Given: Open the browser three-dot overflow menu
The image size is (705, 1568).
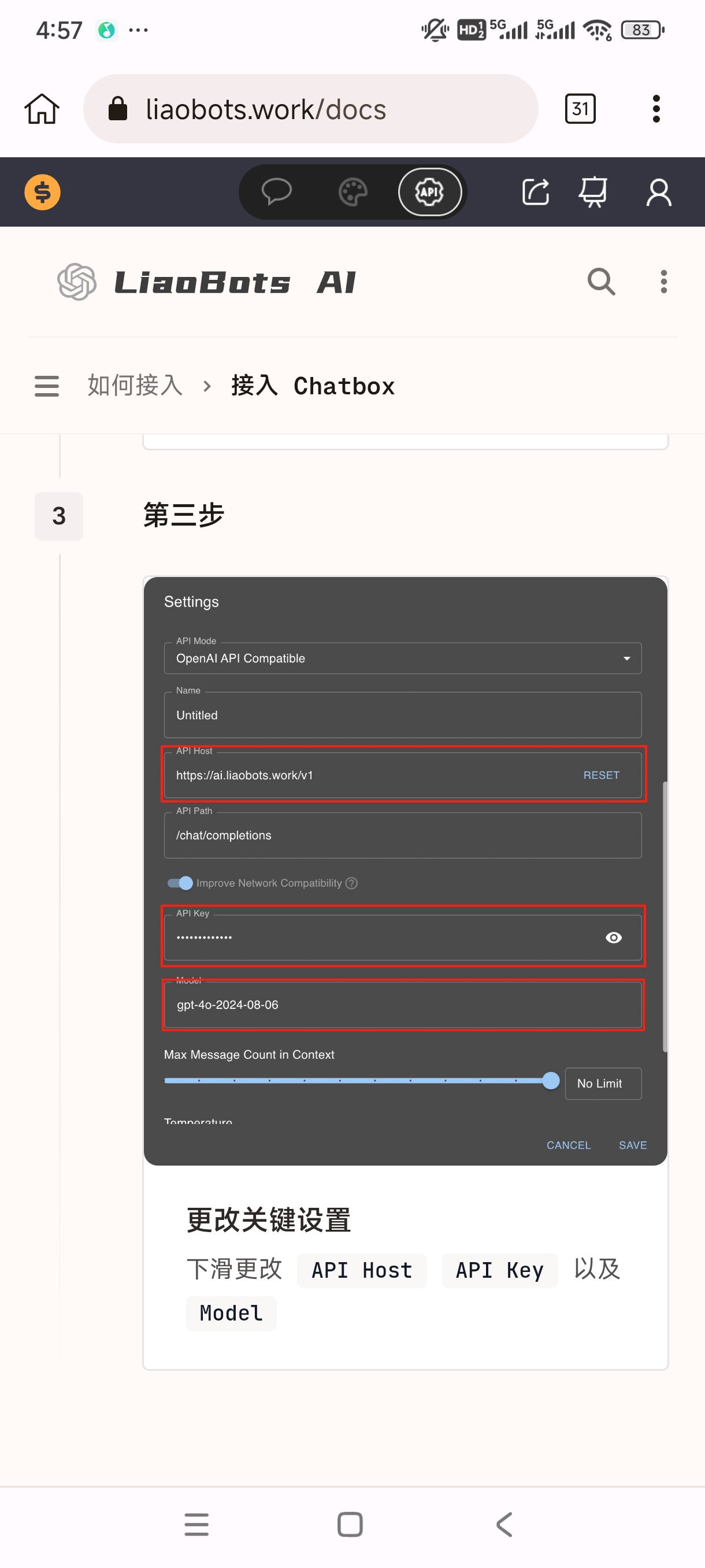Looking at the screenshot, I should point(656,110).
